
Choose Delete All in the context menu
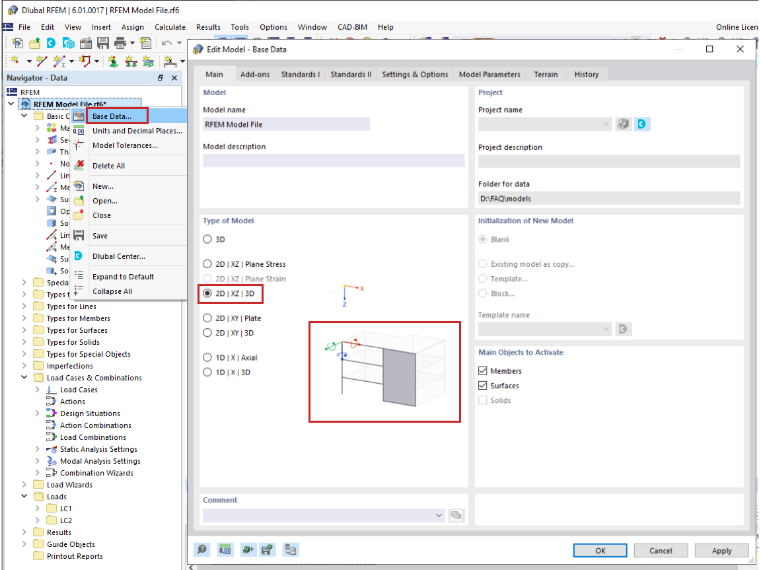pyautogui.click(x=109, y=166)
